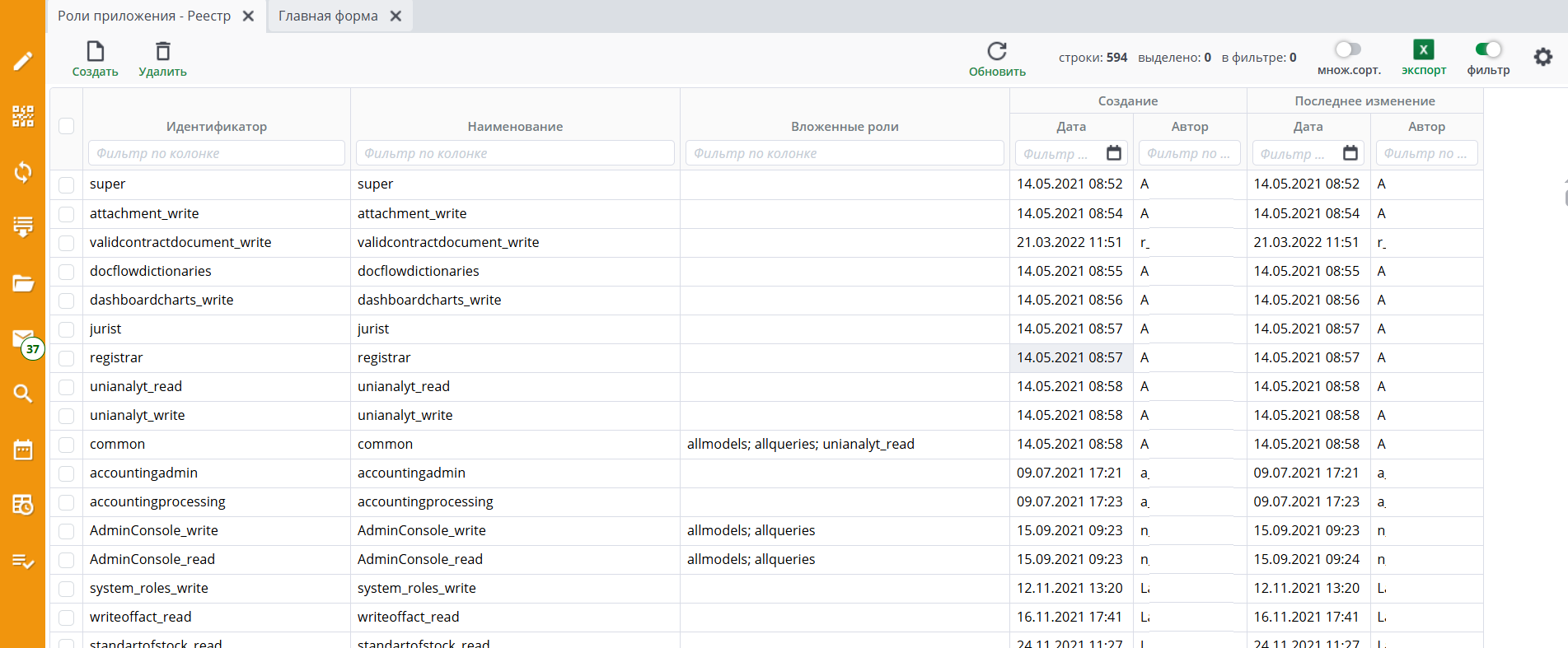Close the Роли приложения - Реестр tab
Screen dimensions: 1568x648
pyautogui.click(x=248, y=16)
